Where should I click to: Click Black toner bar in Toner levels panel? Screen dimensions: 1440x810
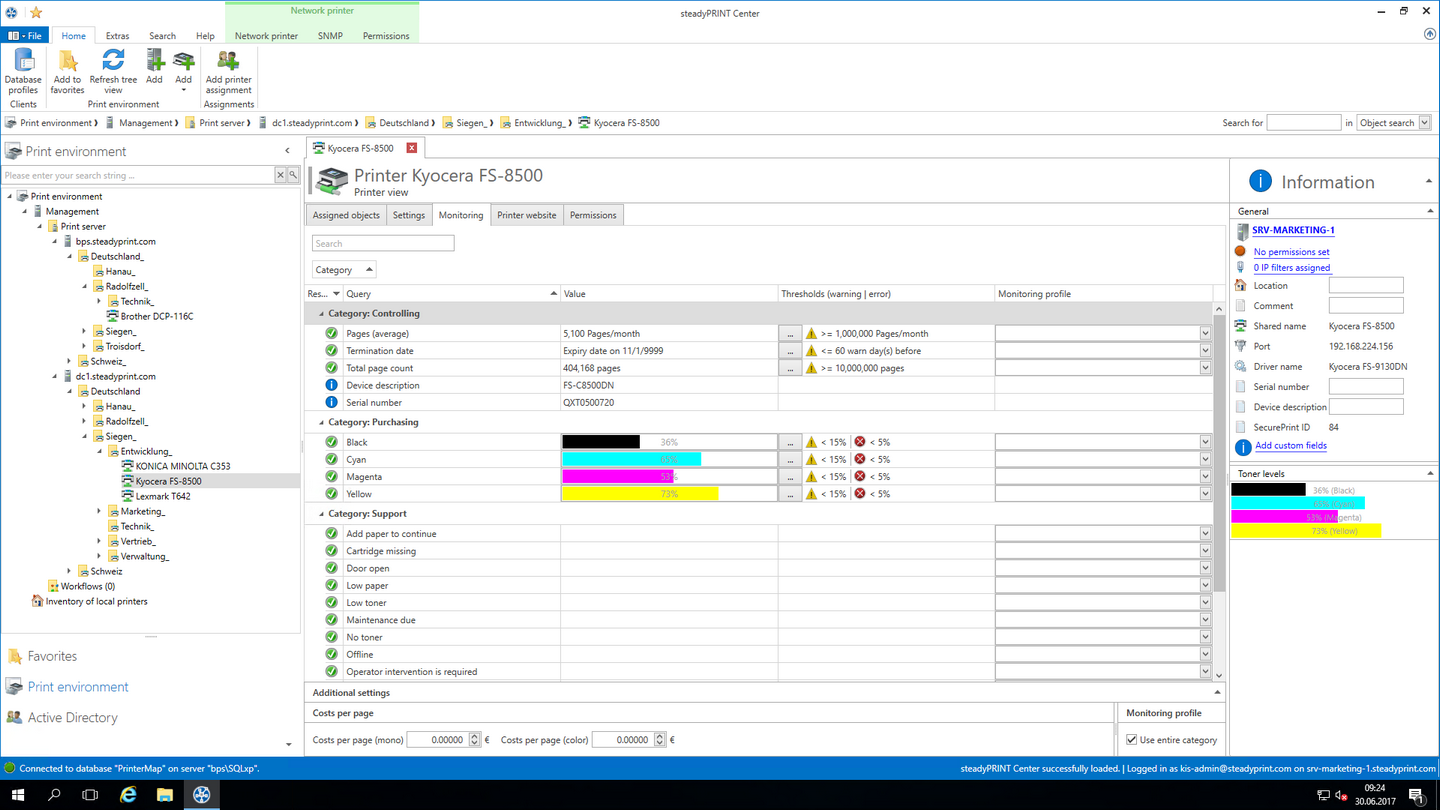pos(1268,490)
